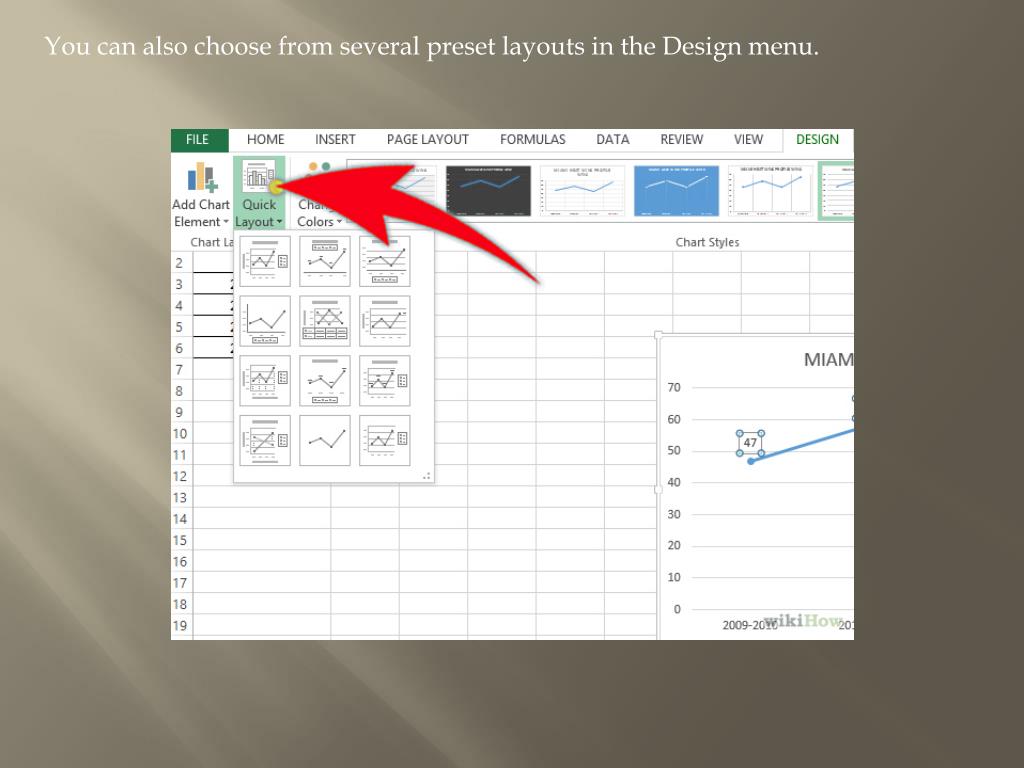
Task: Click the MIAMI chart title
Action: click(829, 359)
